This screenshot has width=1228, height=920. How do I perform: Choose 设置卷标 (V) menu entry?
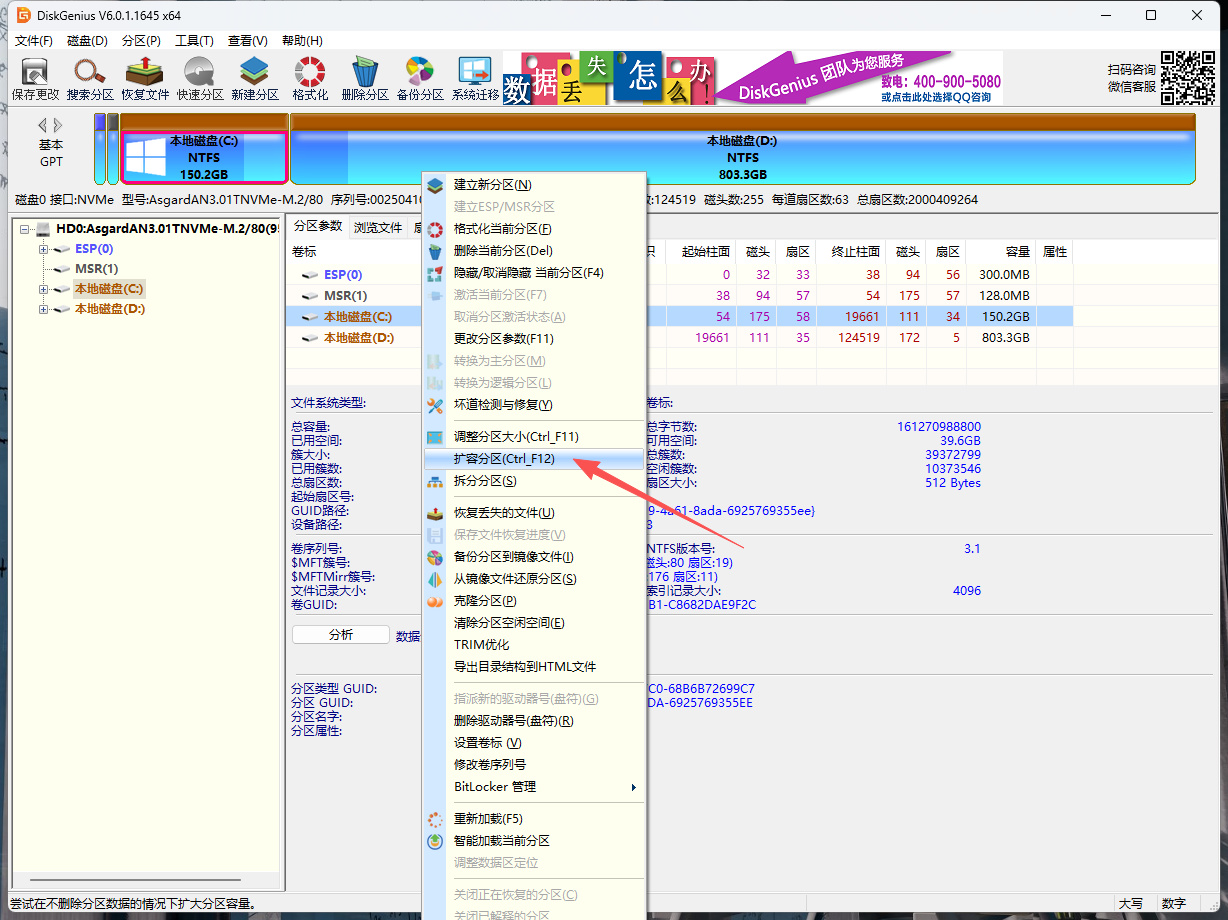pyautogui.click(x=534, y=743)
